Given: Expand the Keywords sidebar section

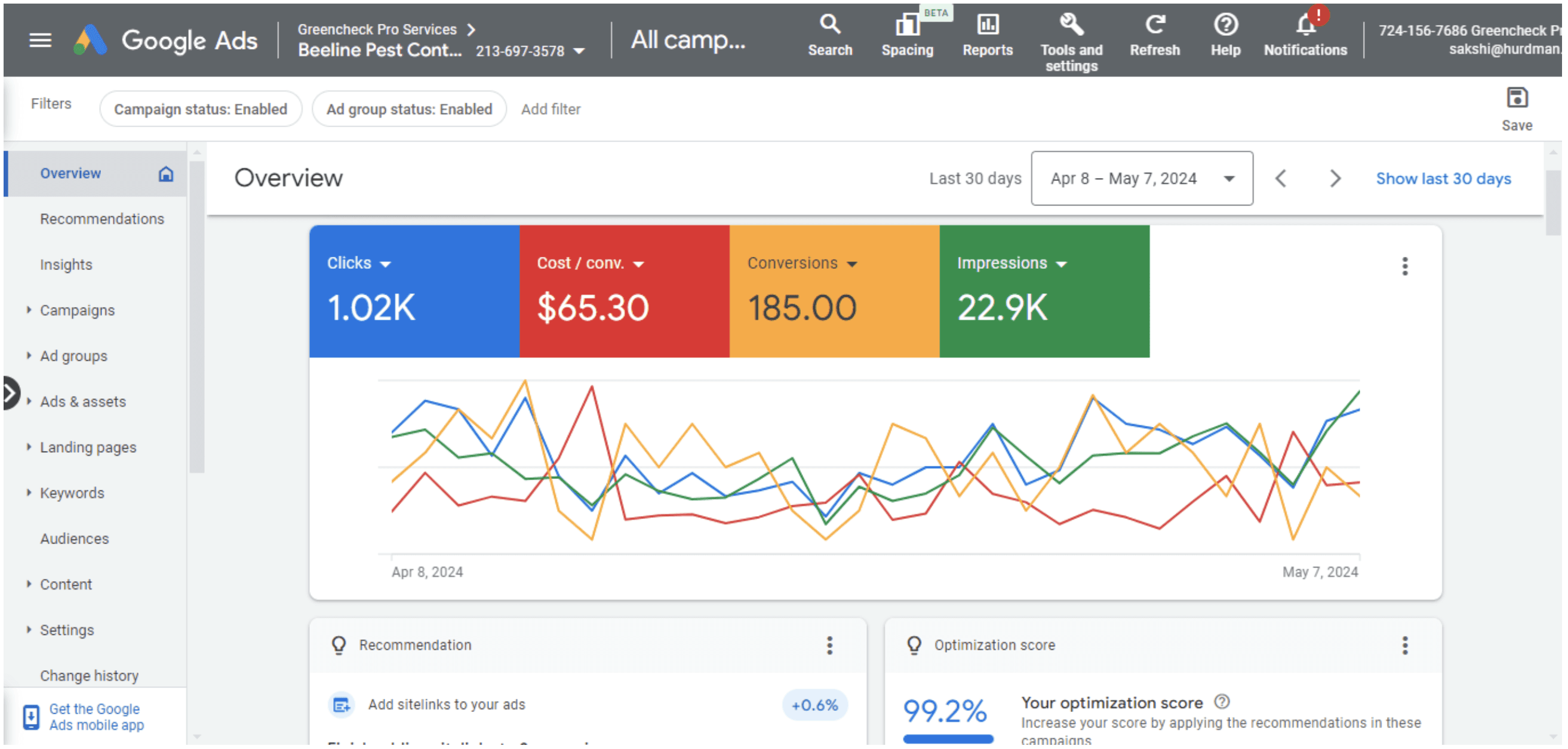Looking at the screenshot, I should coord(72,493).
